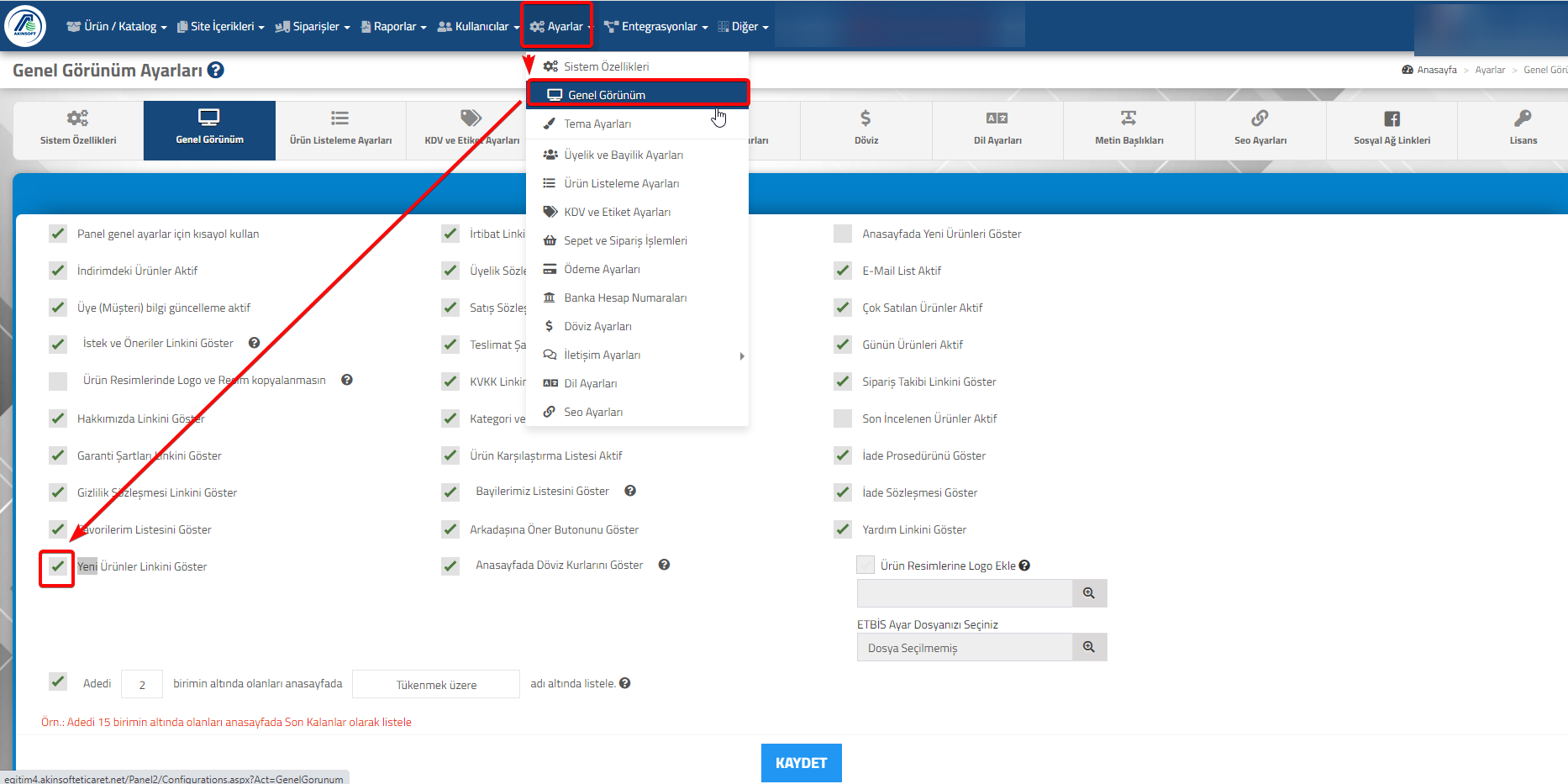This screenshot has height=784, width=1568.
Task: Toggle 'Yardım Linkini Göster' checkbox
Action: coord(843,529)
